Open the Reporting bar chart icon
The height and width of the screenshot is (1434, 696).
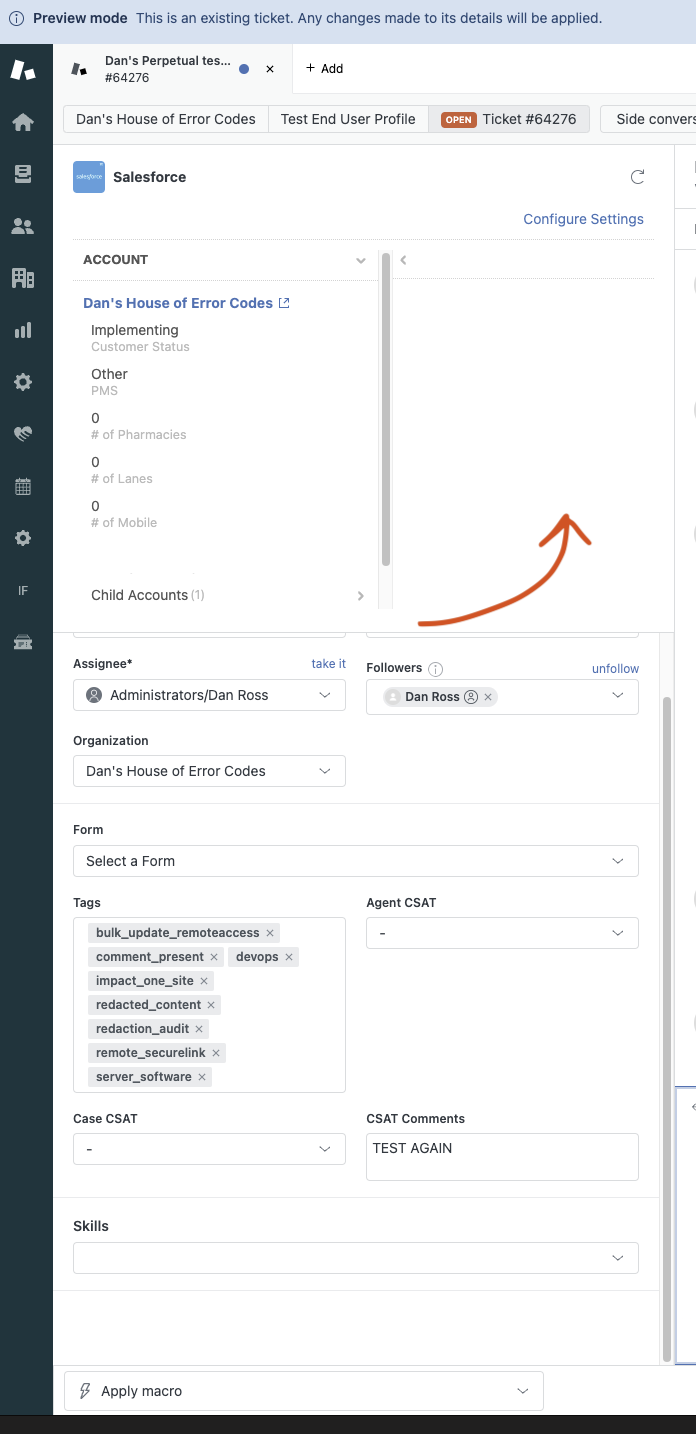pos(23,330)
